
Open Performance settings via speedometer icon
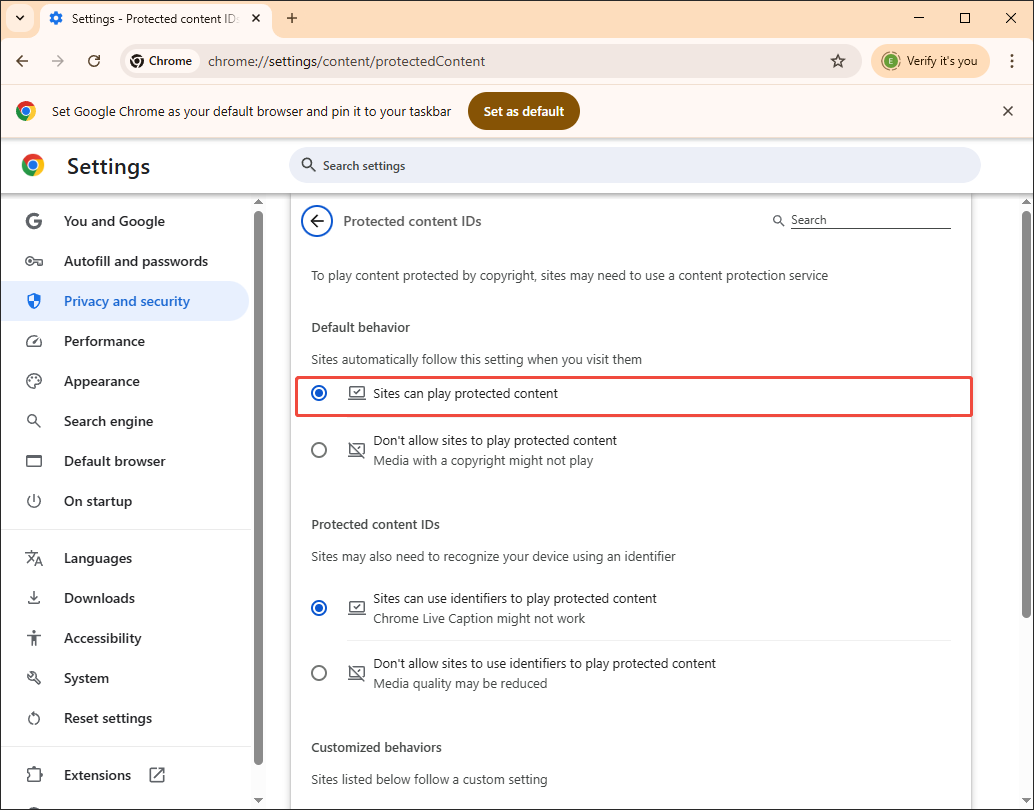[37, 341]
